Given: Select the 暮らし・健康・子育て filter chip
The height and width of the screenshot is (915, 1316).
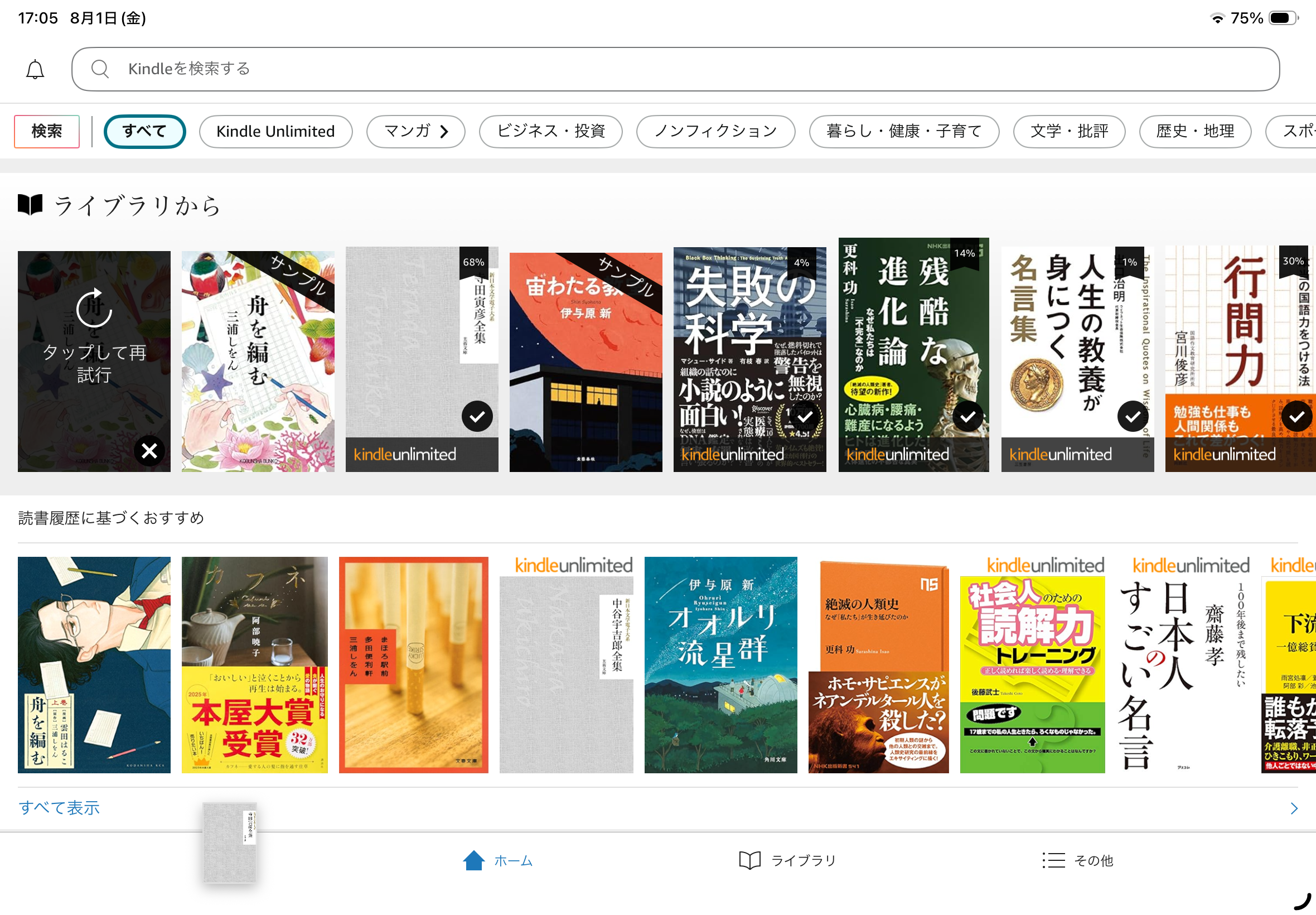Looking at the screenshot, I should point(904,131).
